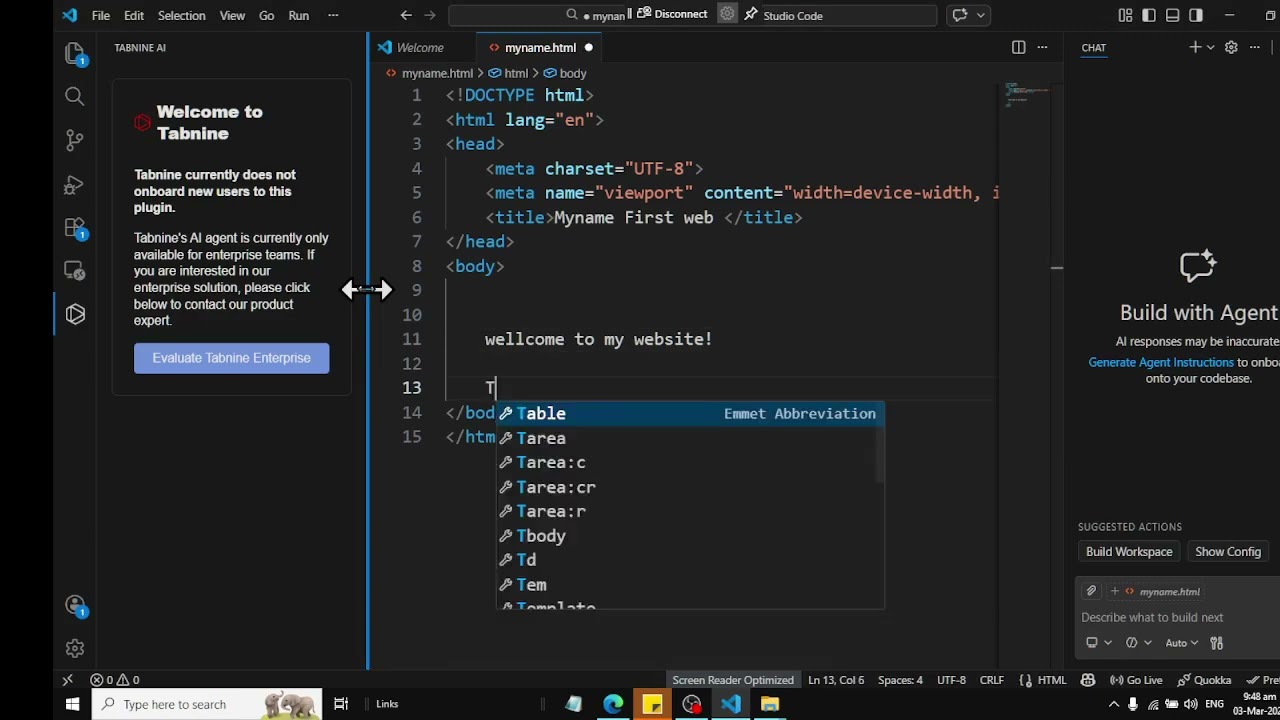
Task: Open Copilot status icon in status bar
Action: pos(1087,680)
